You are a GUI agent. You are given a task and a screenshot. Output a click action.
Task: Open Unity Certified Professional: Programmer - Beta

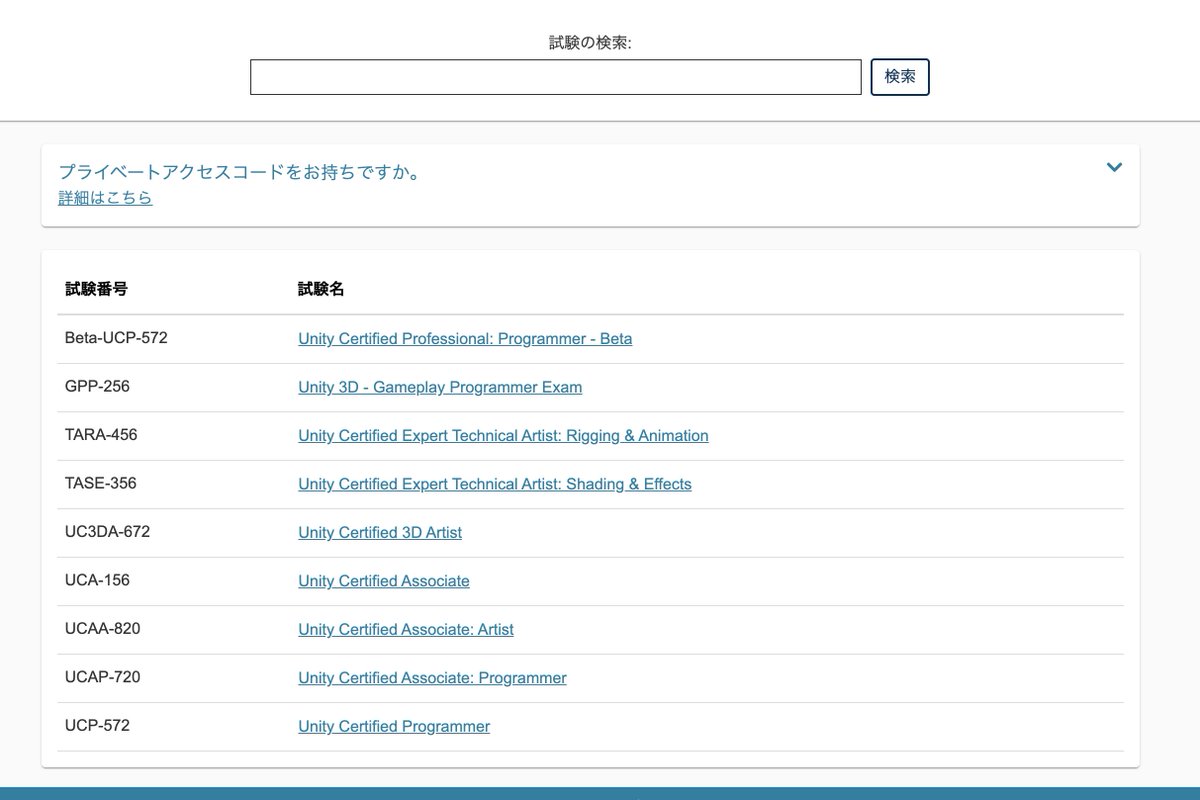pos(465,339)
